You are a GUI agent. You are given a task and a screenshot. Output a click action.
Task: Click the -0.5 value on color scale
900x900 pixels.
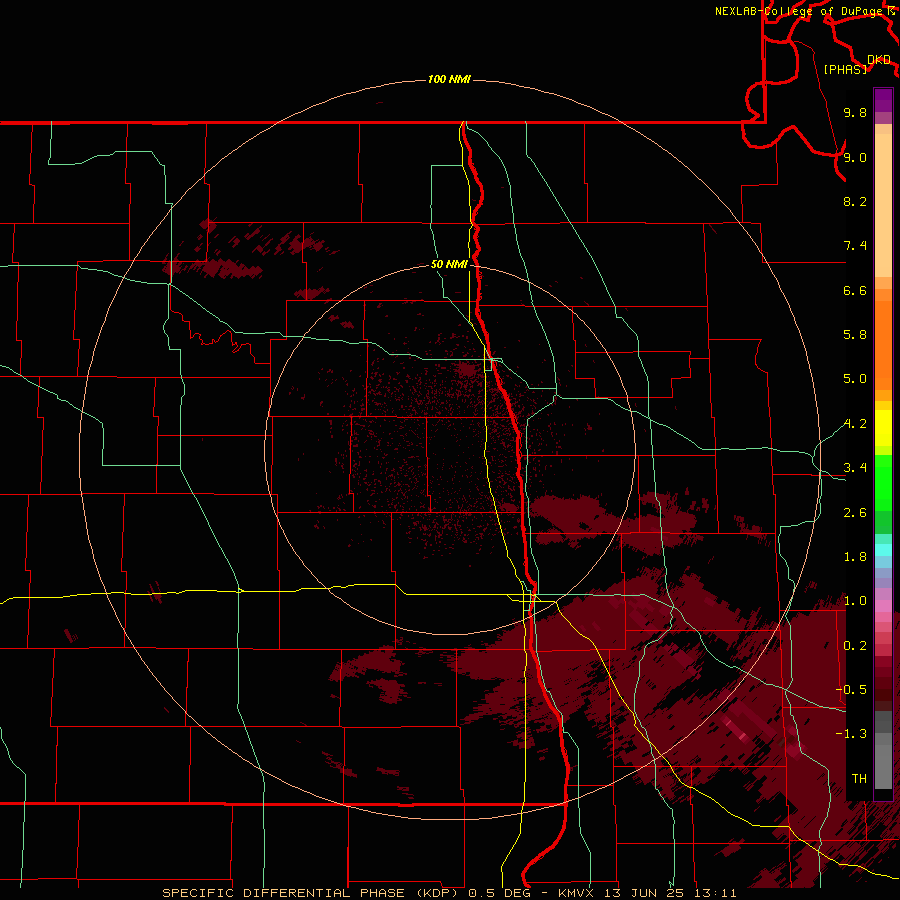click(851, 690)
